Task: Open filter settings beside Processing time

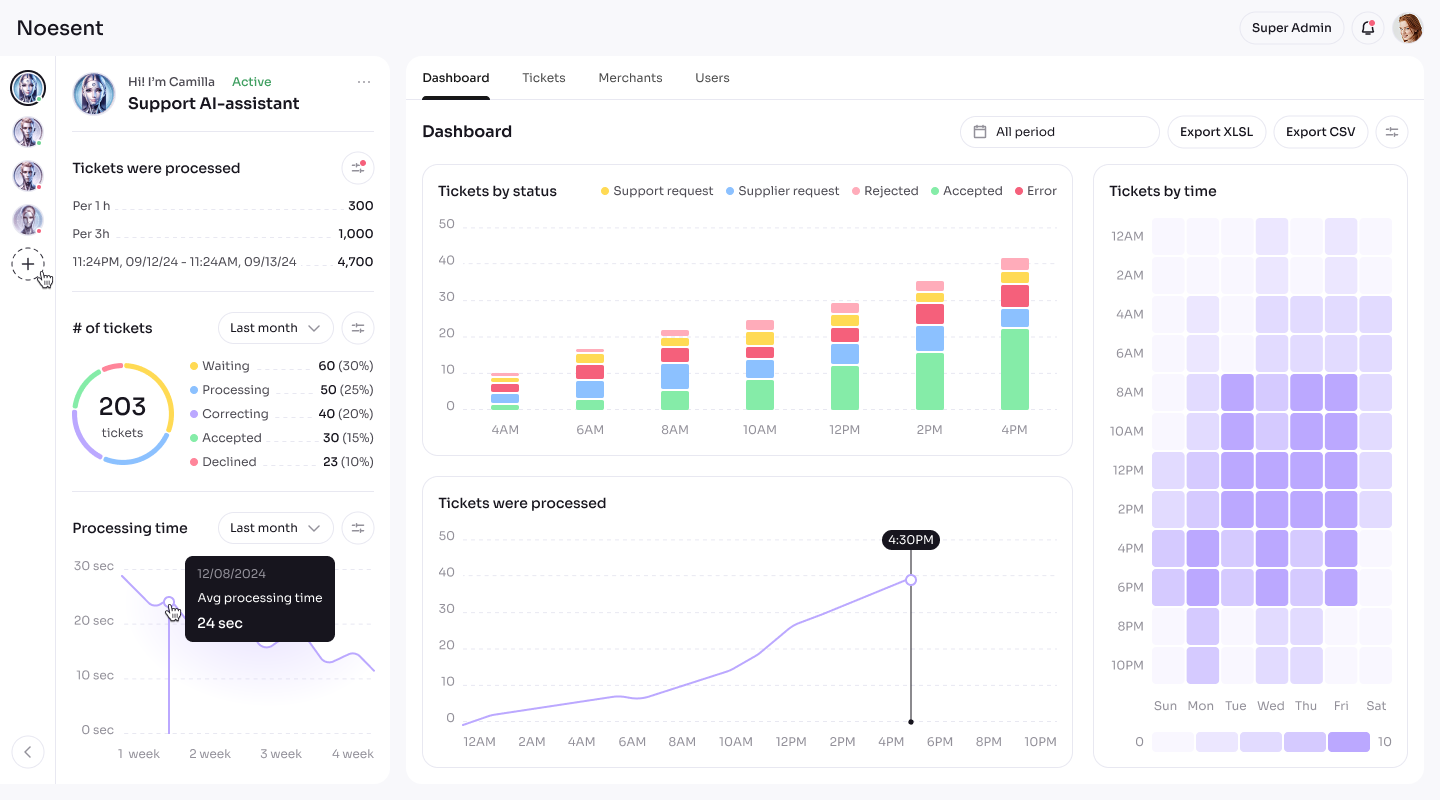Action: pyautogui.click(x=358, y=528)
